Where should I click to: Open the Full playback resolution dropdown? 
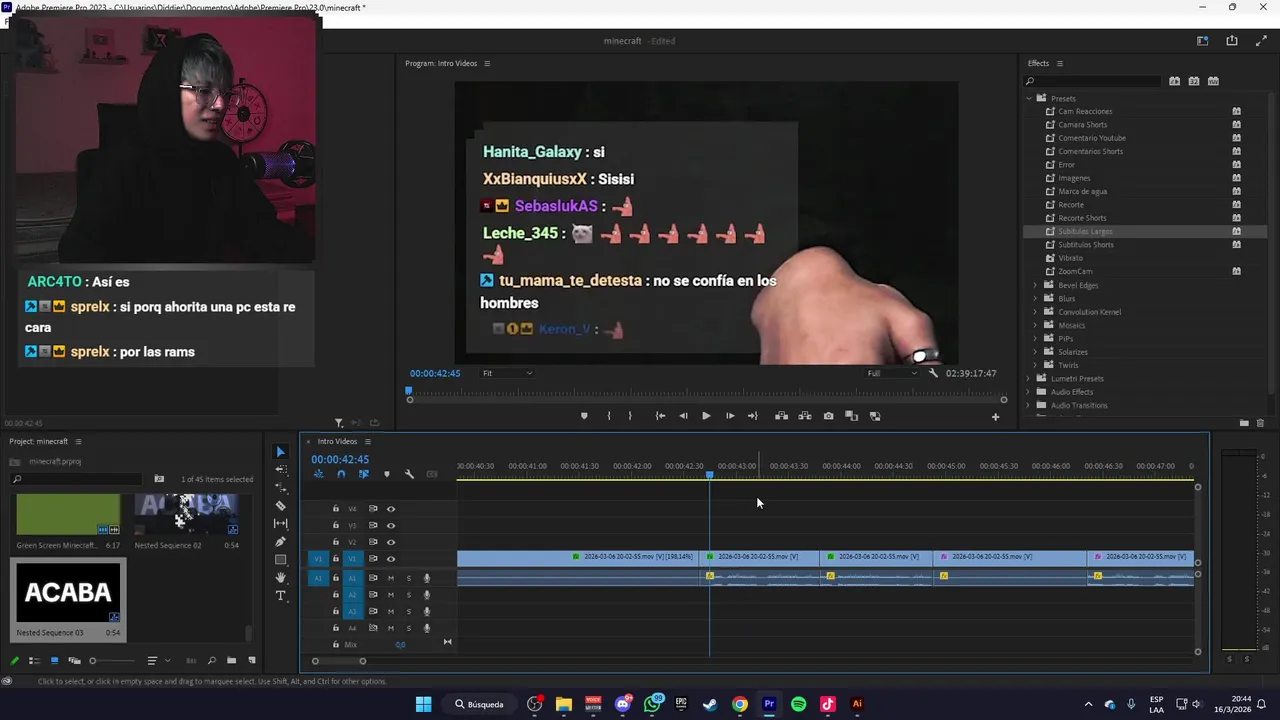(892, 373)
